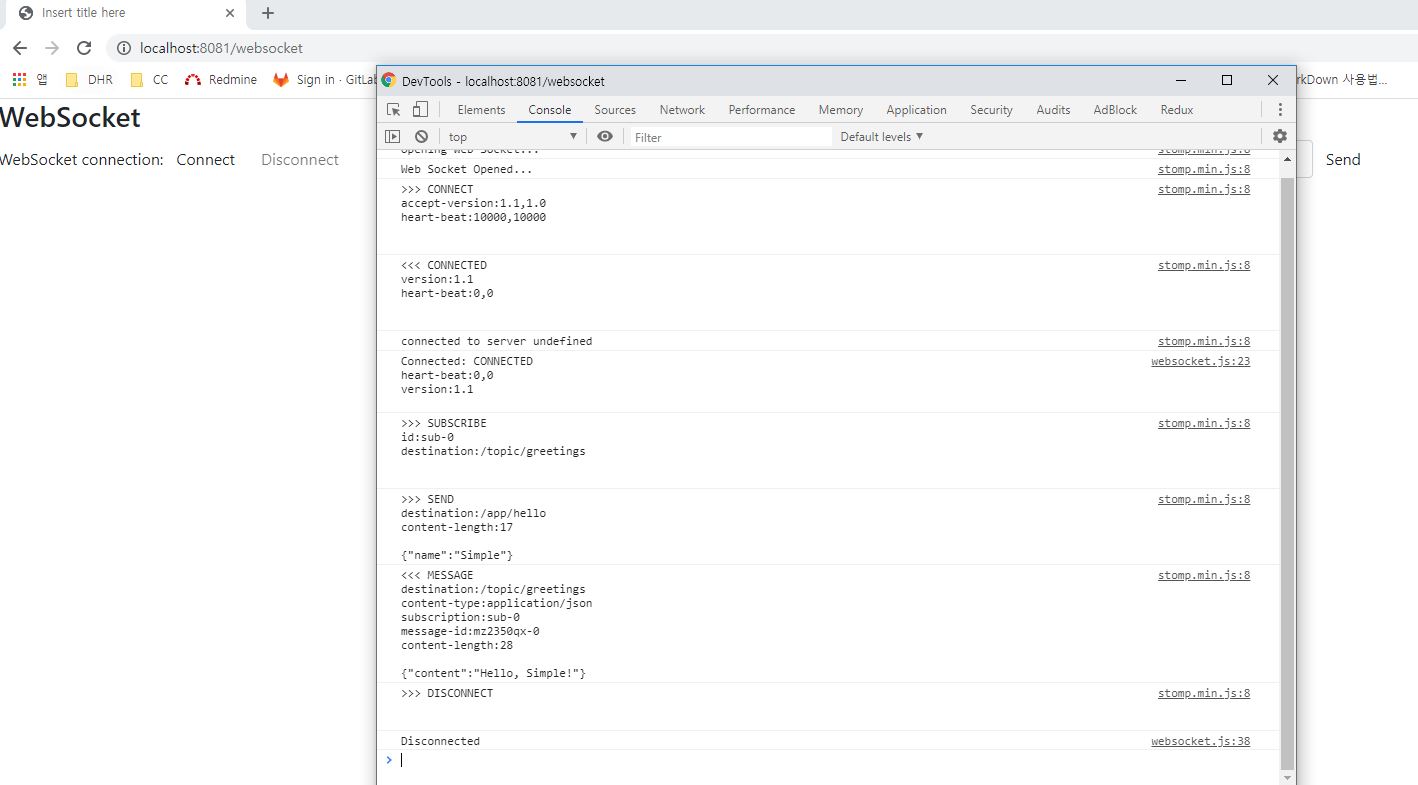Open stomp.min.js:8 link beside MESSAGE log
The width and height of the screenshot is (1418, 785).
(1204, 575)
